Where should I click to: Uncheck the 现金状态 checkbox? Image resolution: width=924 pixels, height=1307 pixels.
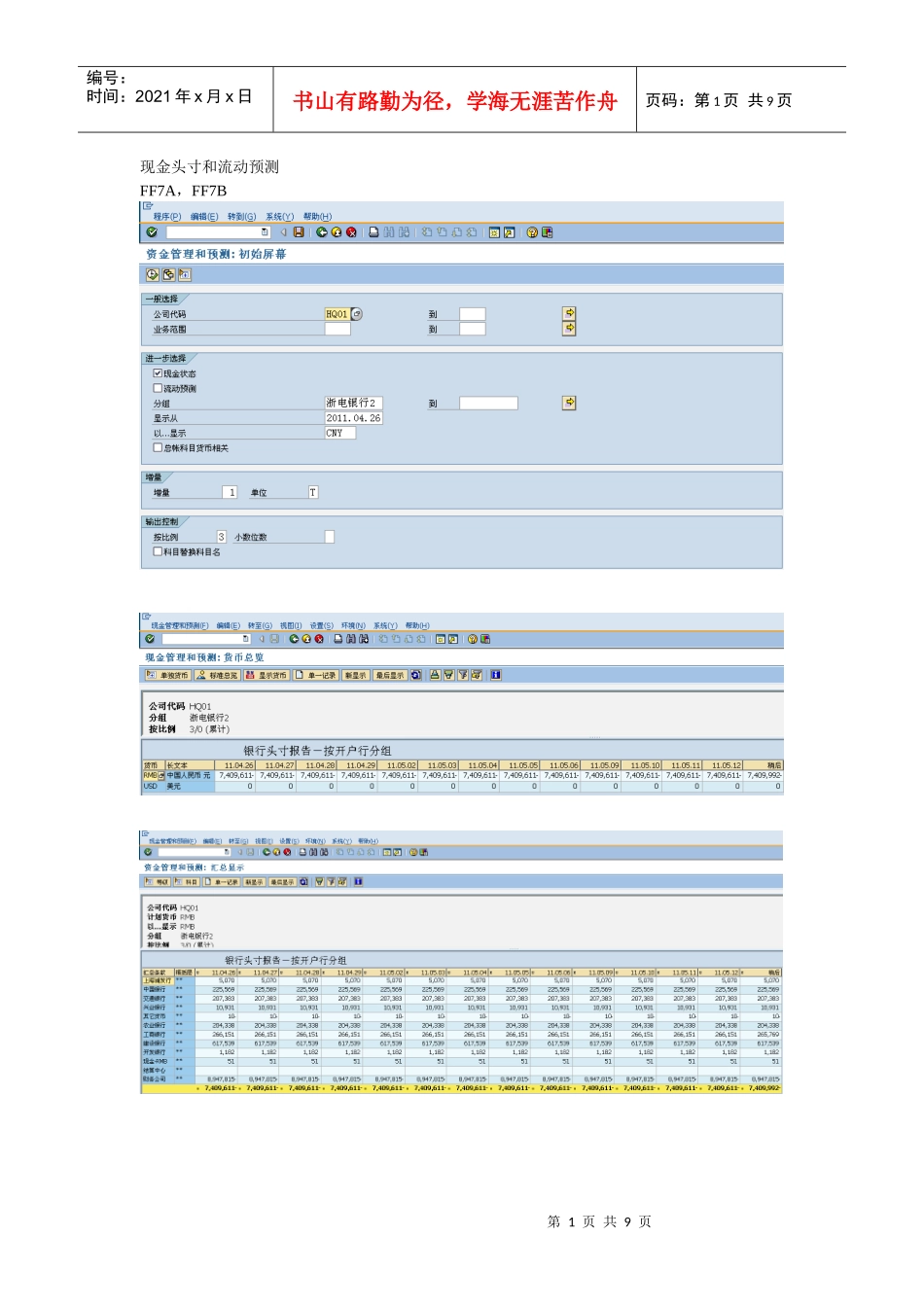(158, 373)
